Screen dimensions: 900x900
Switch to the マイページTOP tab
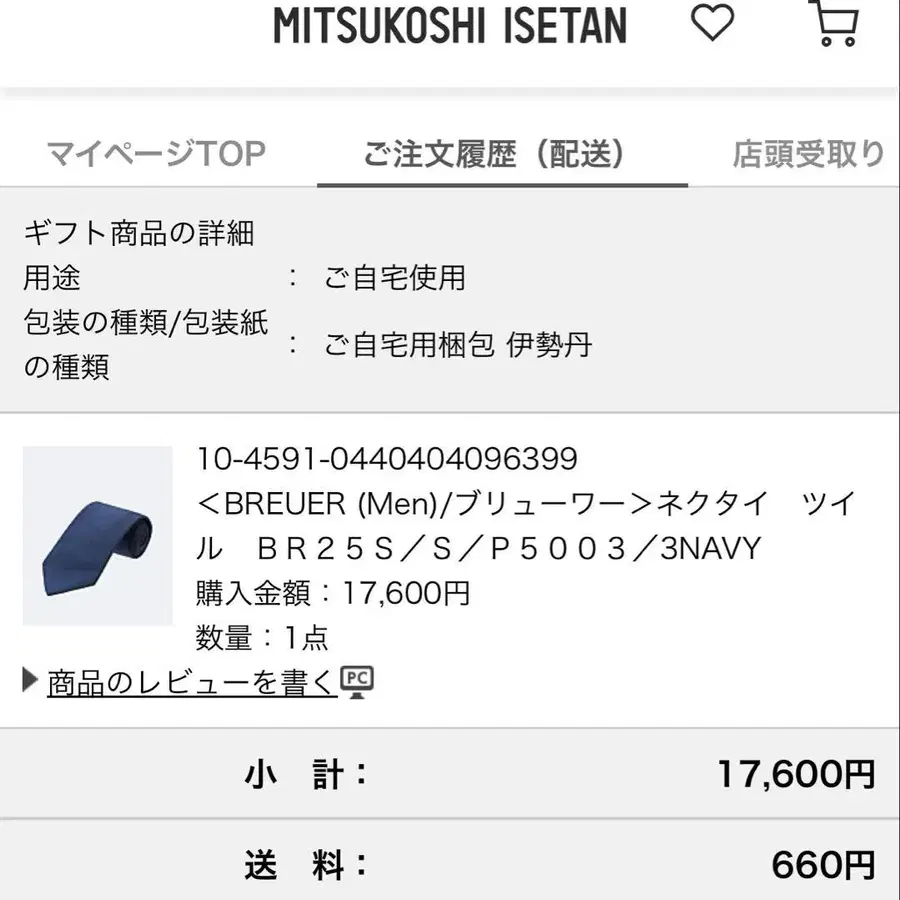click(x=156, y=154)
